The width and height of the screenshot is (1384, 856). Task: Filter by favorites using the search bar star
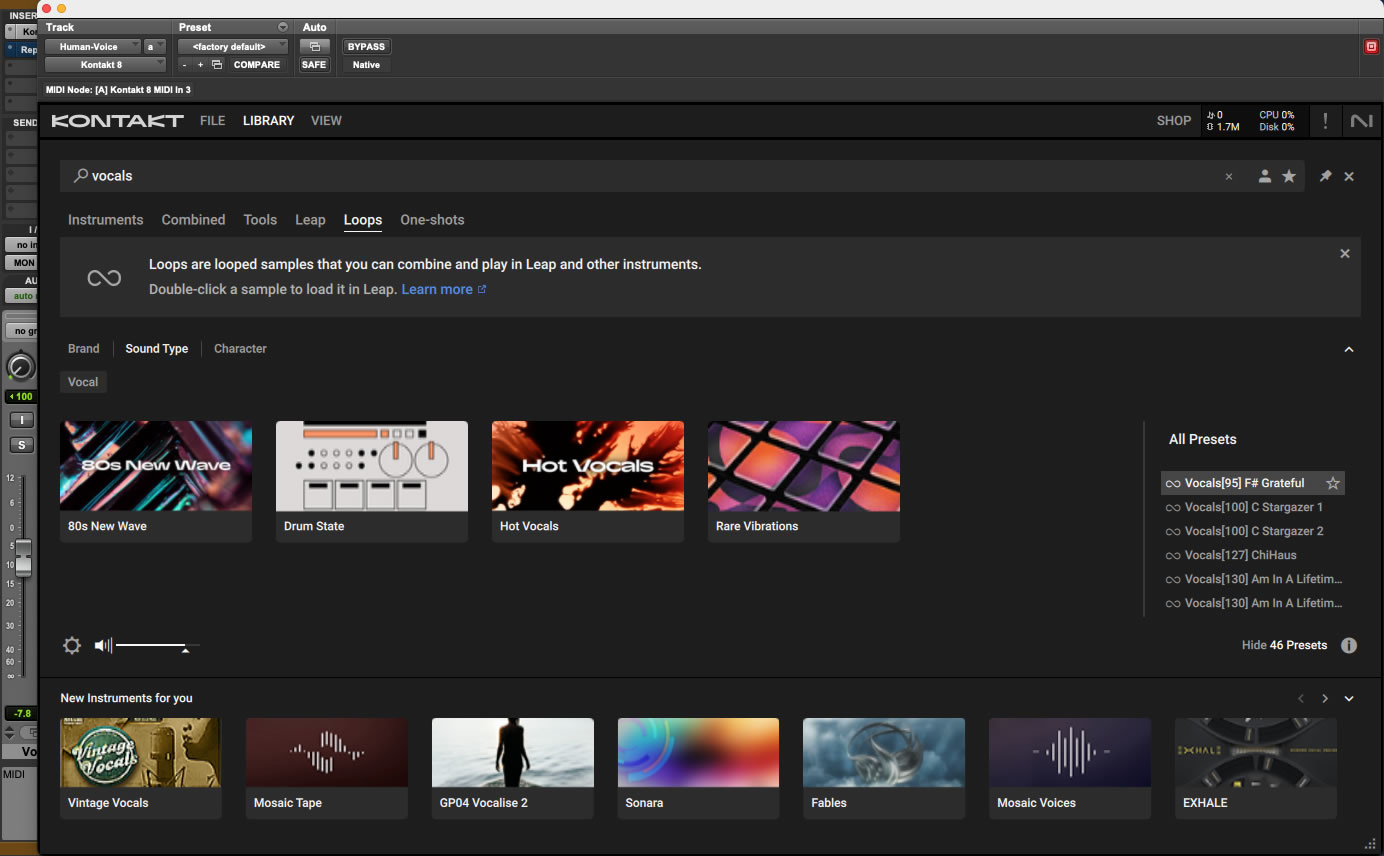[1289, 176]
